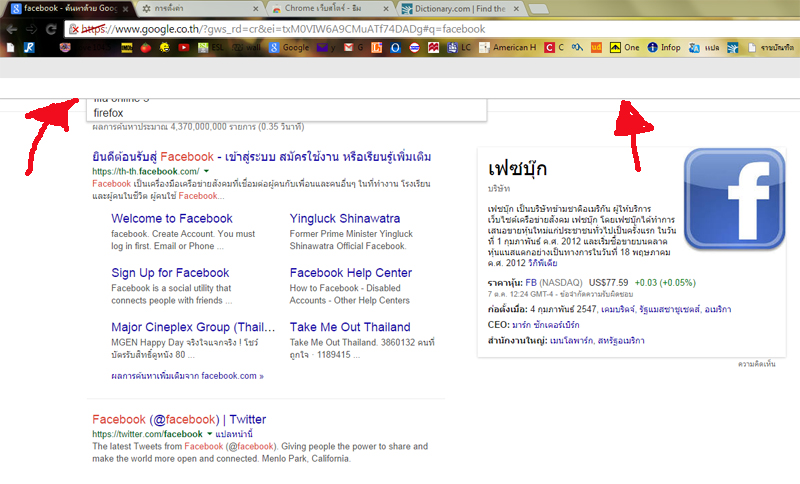Viewport: 800px width, 484px height.
Task: Open the 'One' bookmark
Action: coord(624,47)
